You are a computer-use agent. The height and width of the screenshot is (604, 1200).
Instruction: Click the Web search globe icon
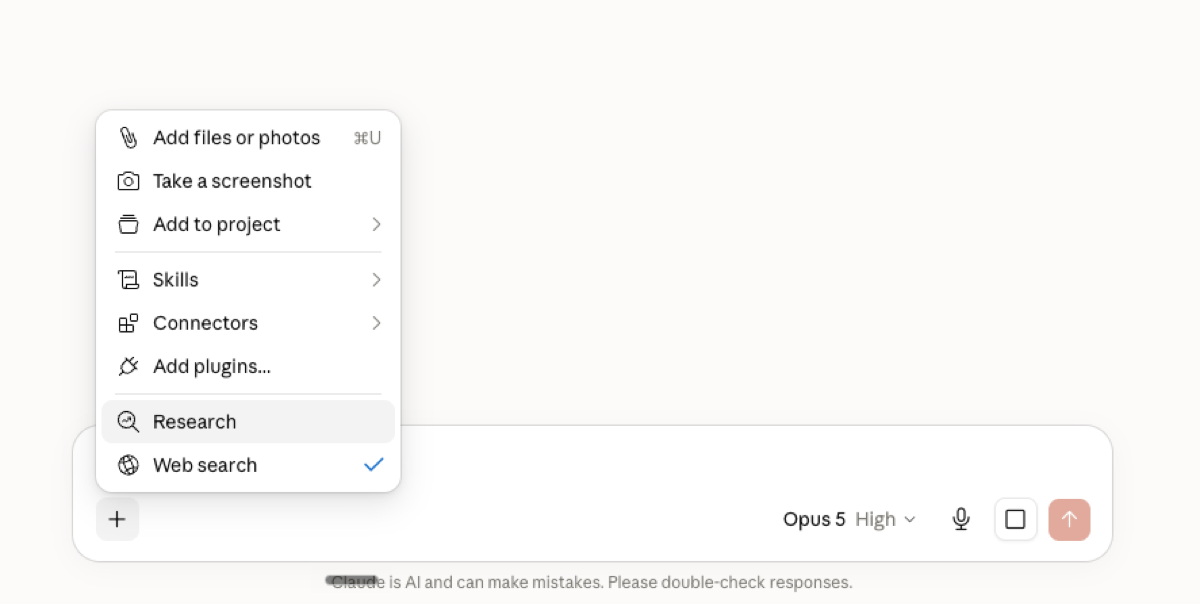pyautogui.click(x=128, y=465)
